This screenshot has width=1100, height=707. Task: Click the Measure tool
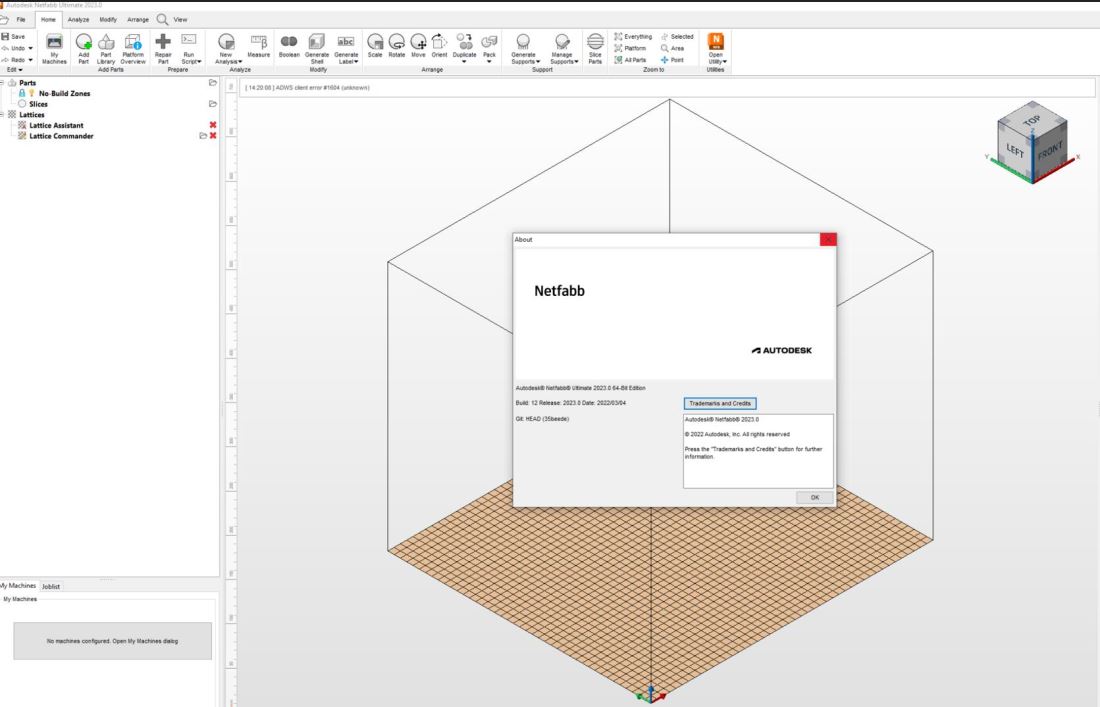258,46
